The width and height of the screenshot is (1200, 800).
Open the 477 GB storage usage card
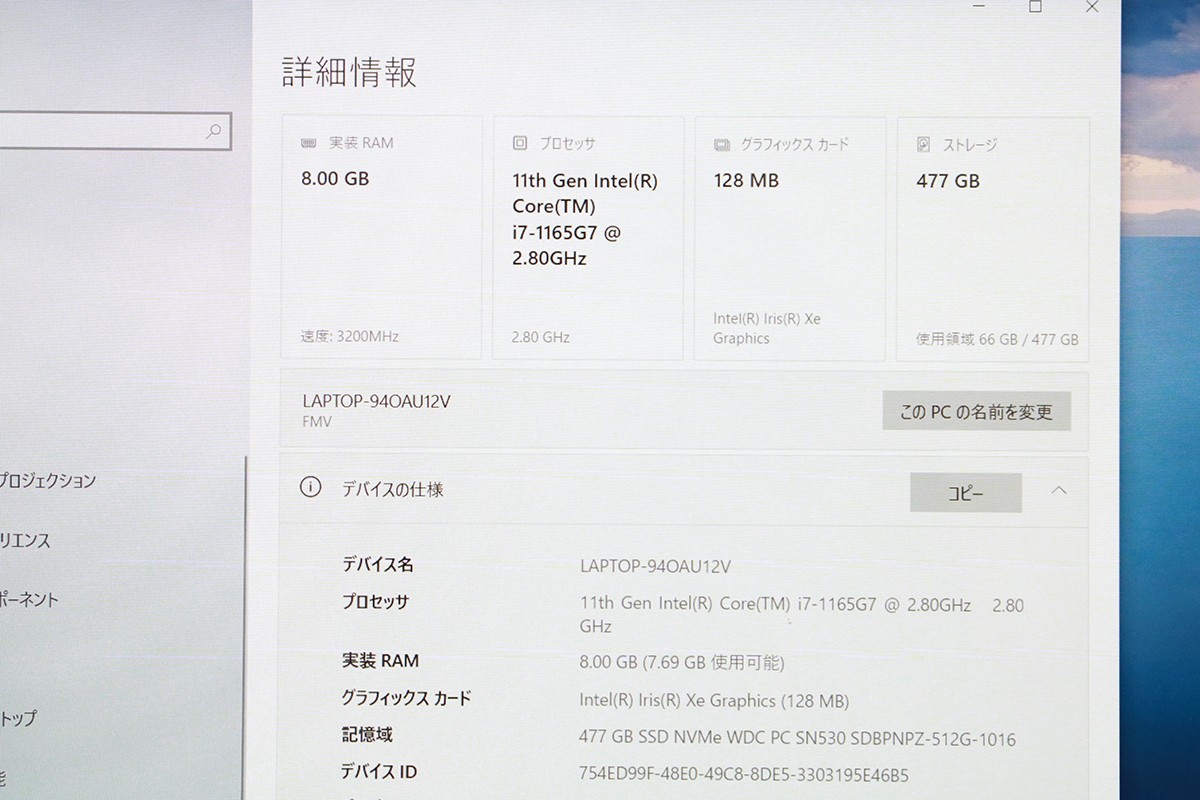pos(992,238)
